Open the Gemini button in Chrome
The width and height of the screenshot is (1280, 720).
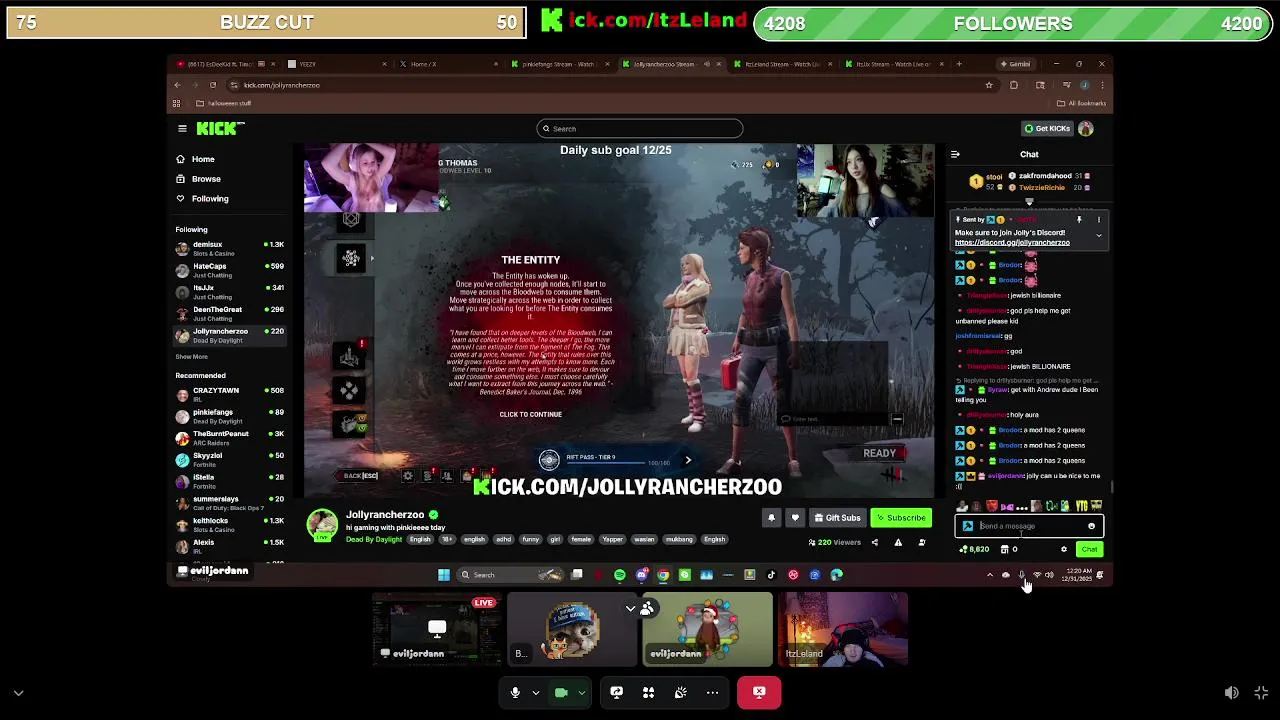1016,64
